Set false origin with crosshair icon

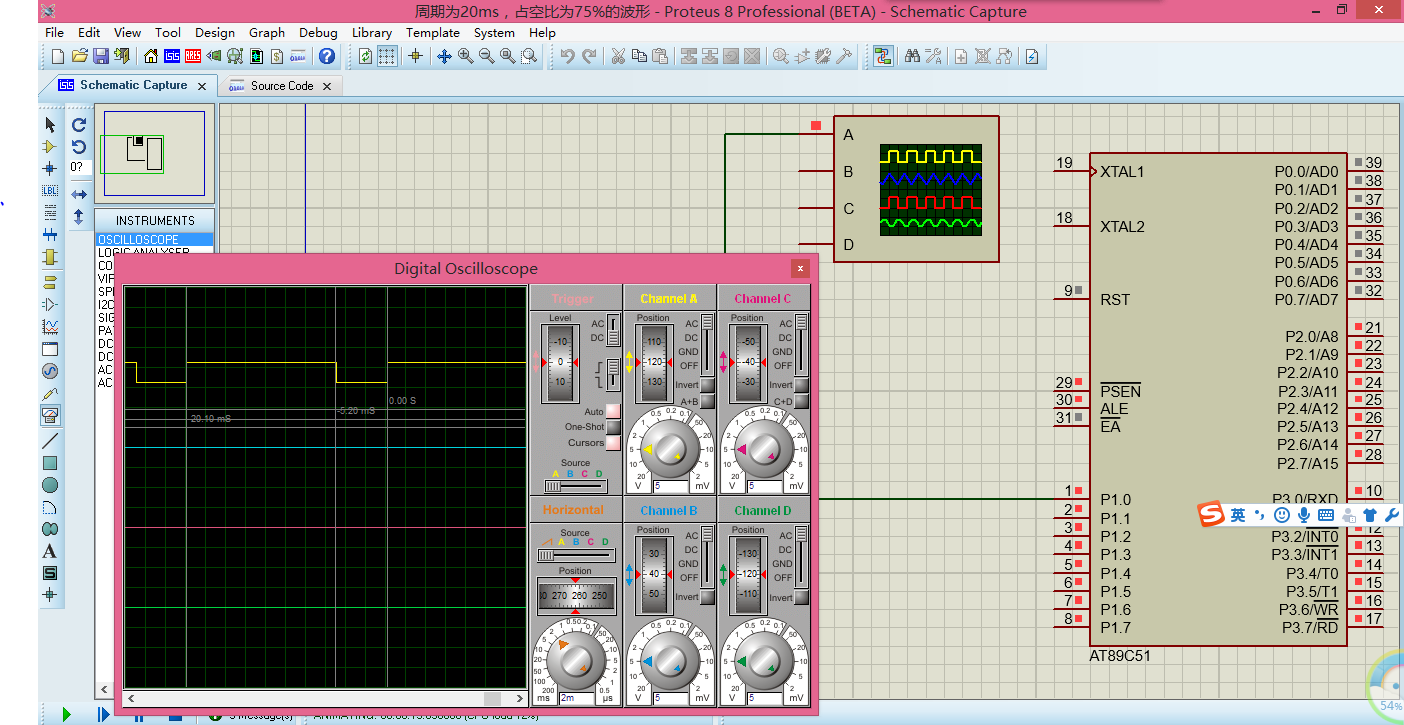click(x=415, y=56)
